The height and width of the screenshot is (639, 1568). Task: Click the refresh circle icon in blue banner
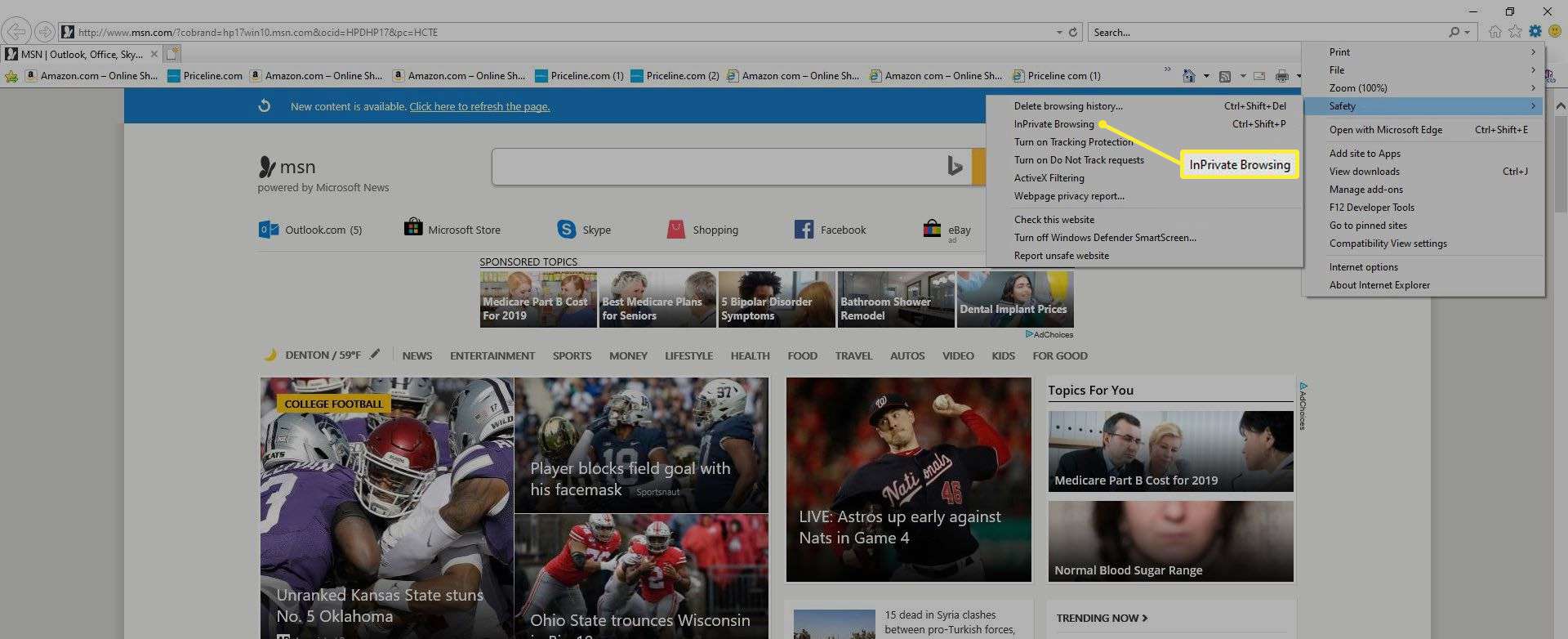tap(264, 106)
